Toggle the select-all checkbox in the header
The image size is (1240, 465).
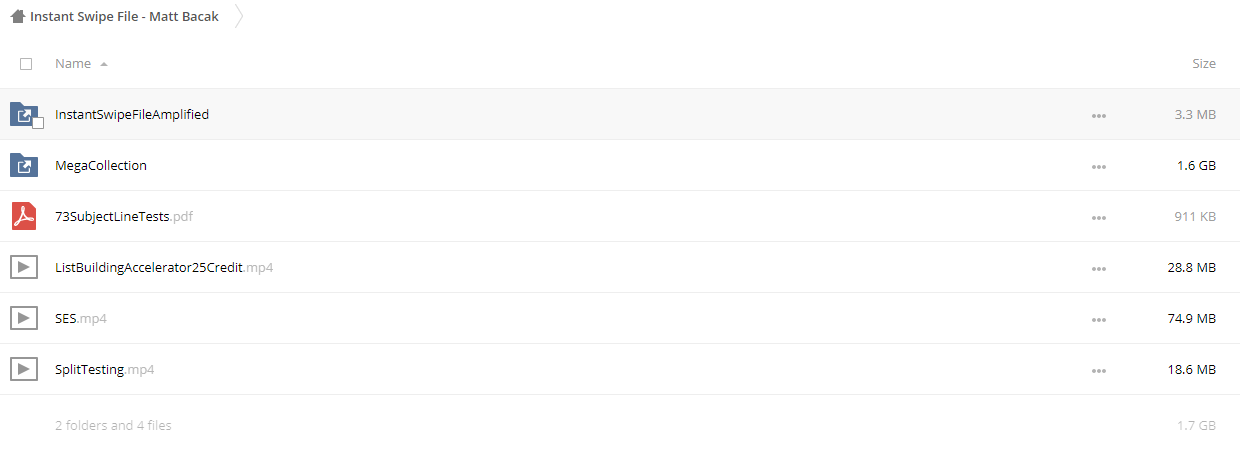point(26,63)
